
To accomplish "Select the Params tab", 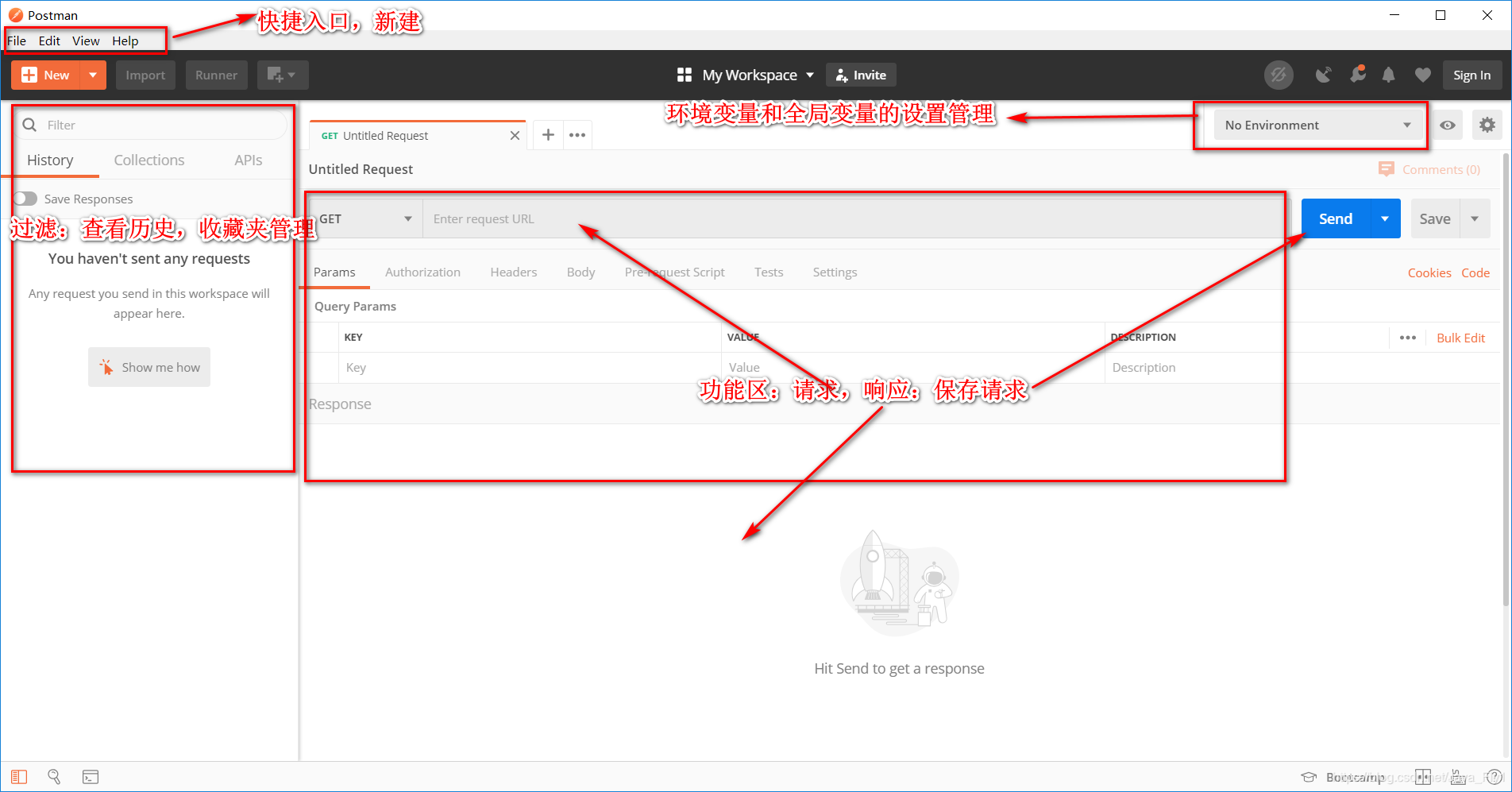I will (x=334, y=272).
